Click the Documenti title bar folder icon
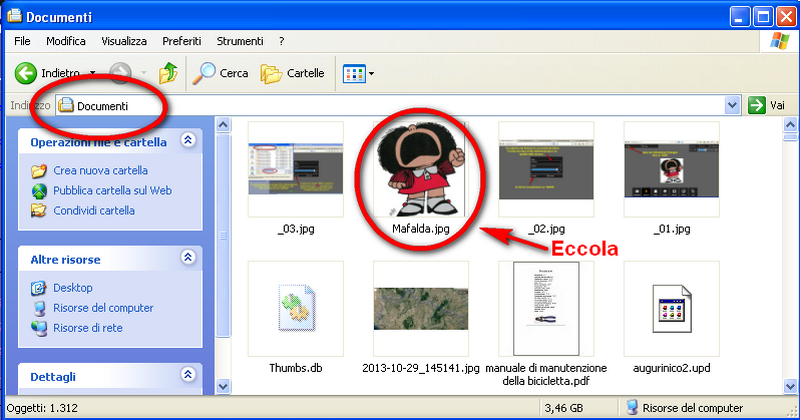800x420 pixels. pos(15,16)
